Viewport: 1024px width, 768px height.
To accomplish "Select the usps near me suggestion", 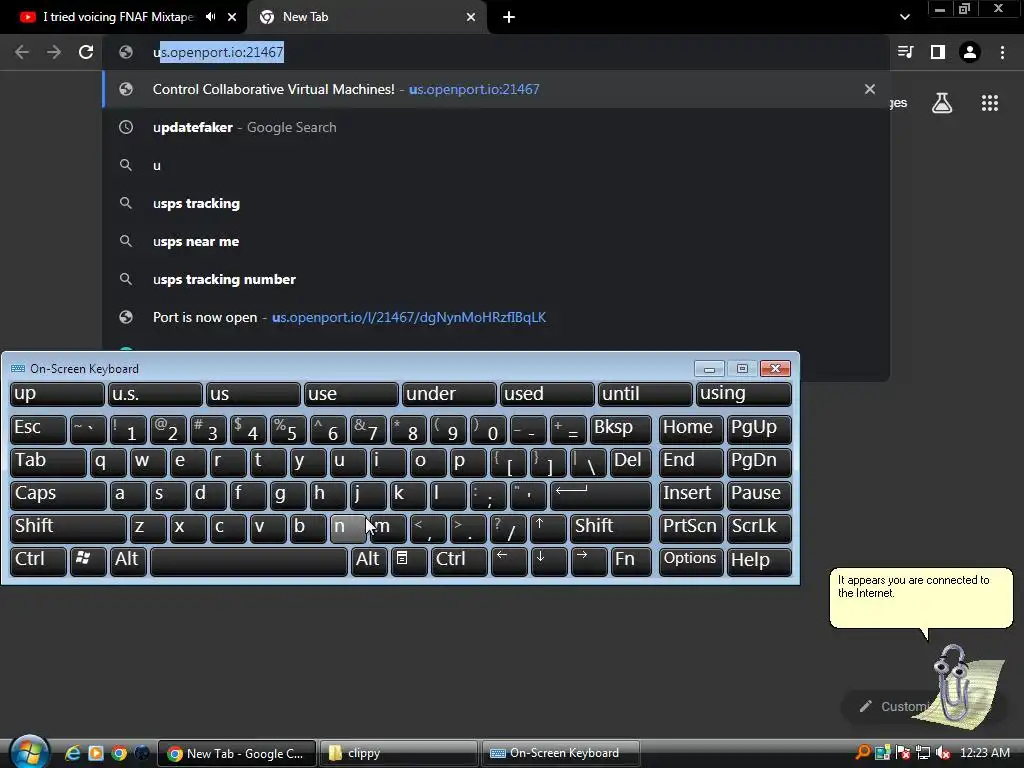I will tap(496, 241).
